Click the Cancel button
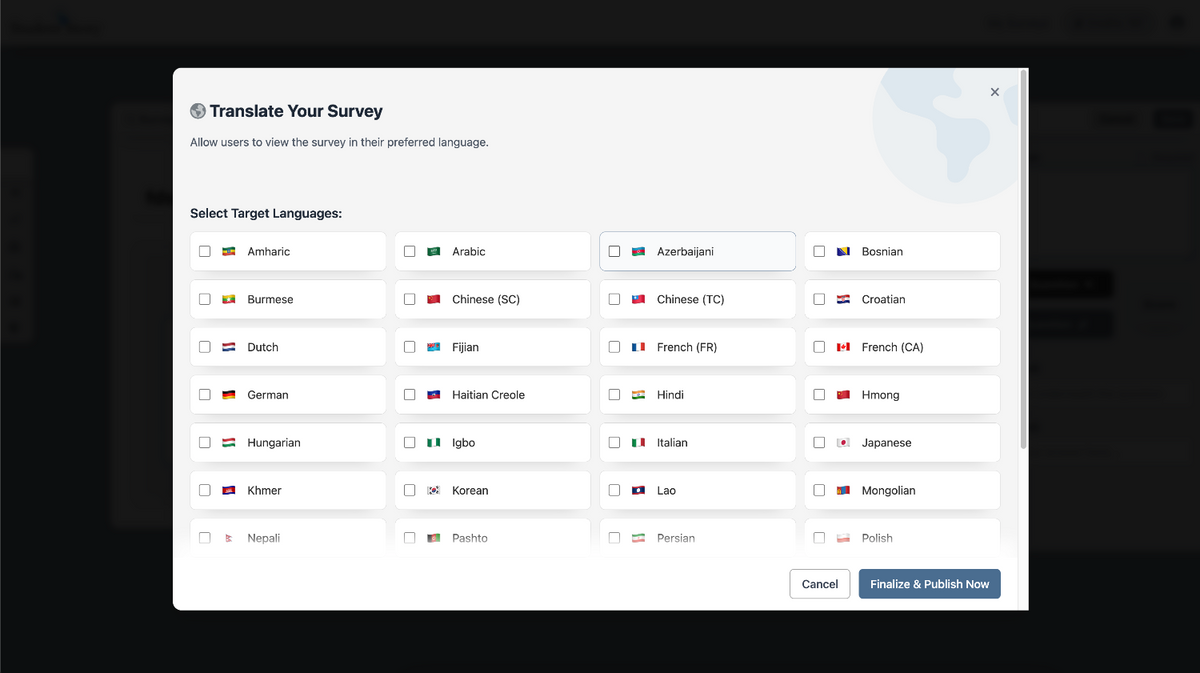The image size is (1200, 673). tap(819, 584)
